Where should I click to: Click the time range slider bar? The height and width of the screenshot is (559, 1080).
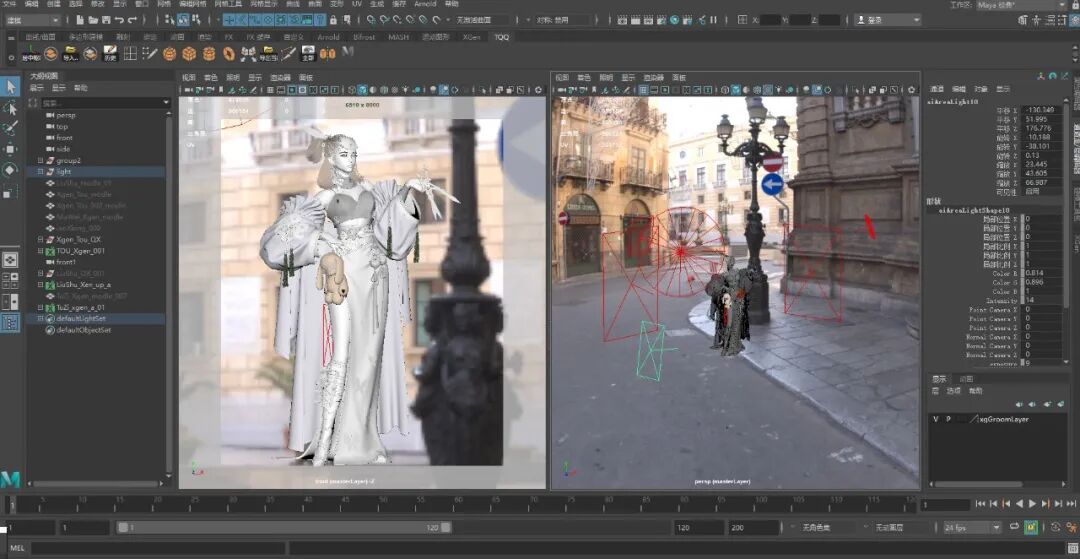point(285,527)
